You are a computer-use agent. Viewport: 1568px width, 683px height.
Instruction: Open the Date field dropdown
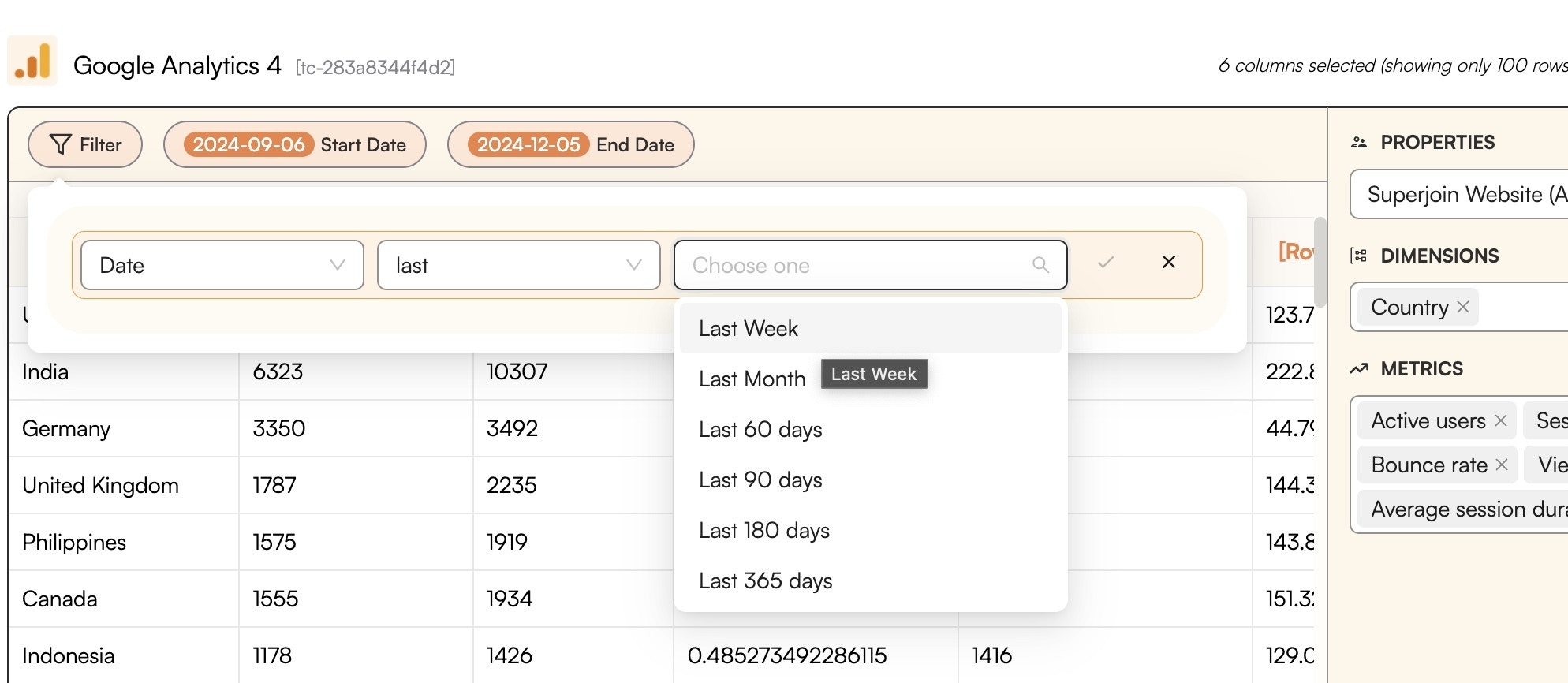pyautogui.click(x=222, y=265)
